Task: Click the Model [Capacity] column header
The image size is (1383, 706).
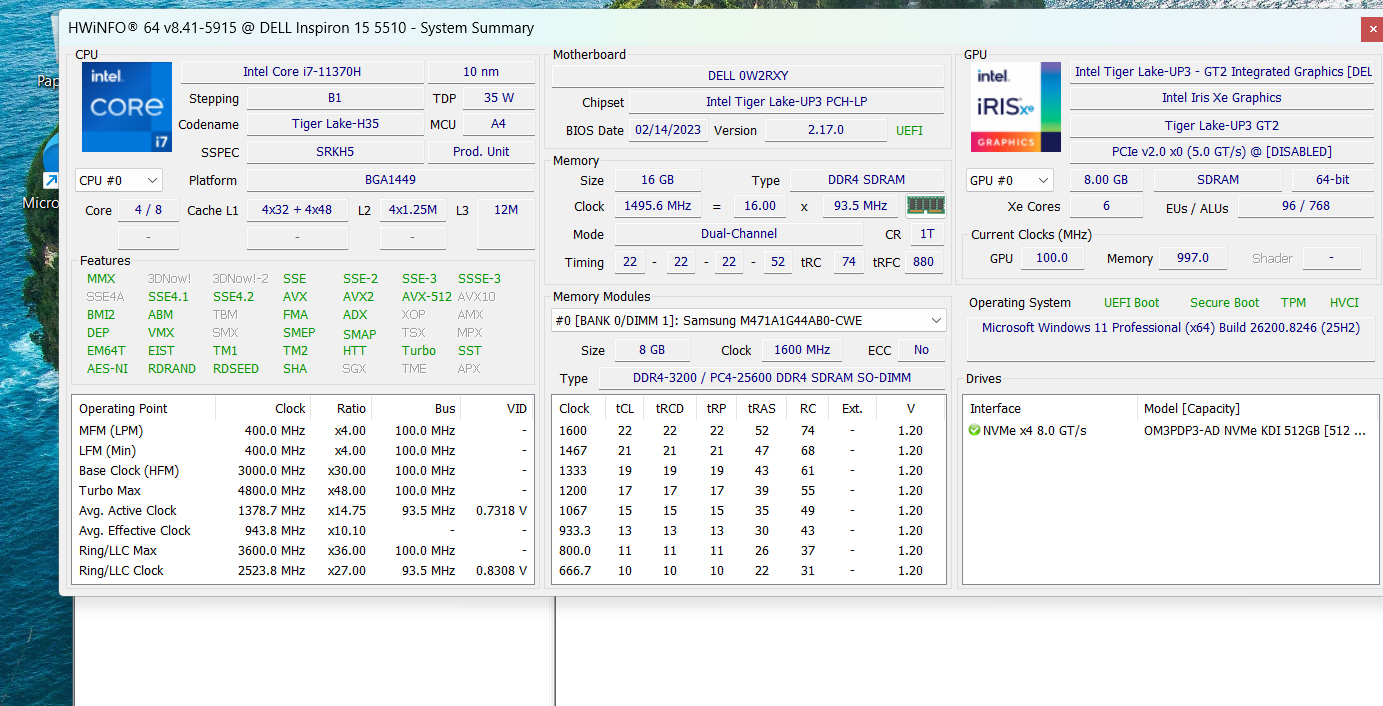Action: [x=1256, y=408]
